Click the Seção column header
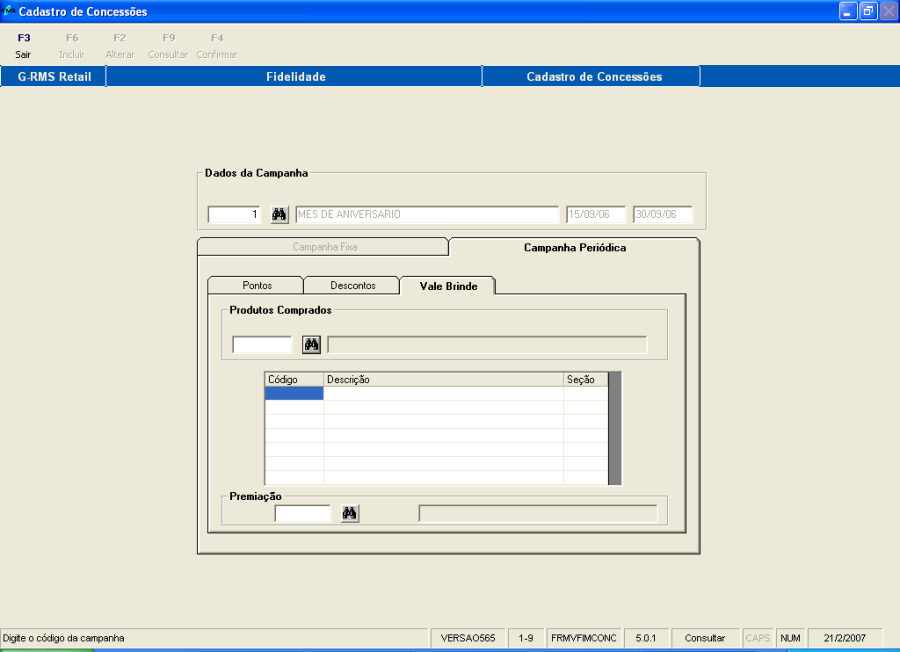This screenshot has height=652, width=900. (x=586, y=379)
